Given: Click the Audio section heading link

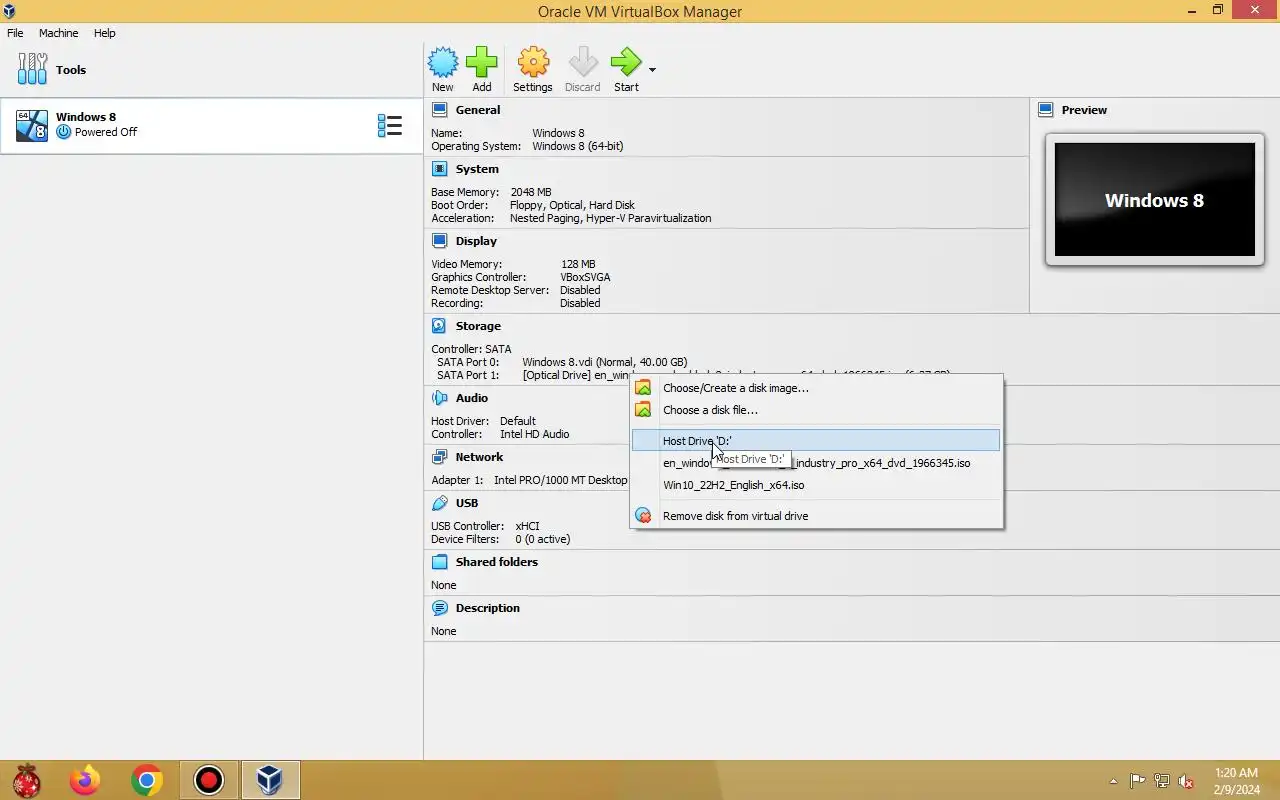Looking at the screenshot, I should click(472, 398).
